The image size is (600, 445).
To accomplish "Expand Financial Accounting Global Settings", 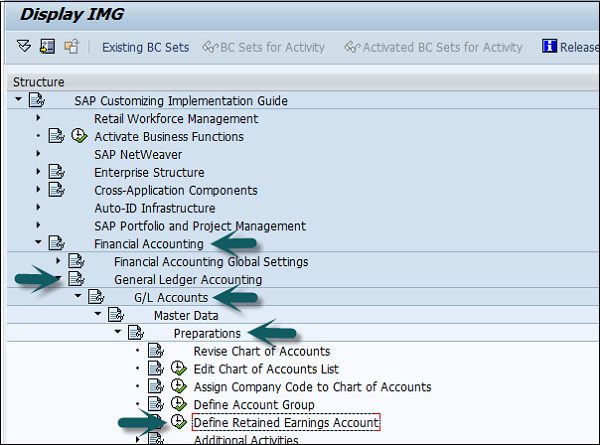I will (57, 261).
